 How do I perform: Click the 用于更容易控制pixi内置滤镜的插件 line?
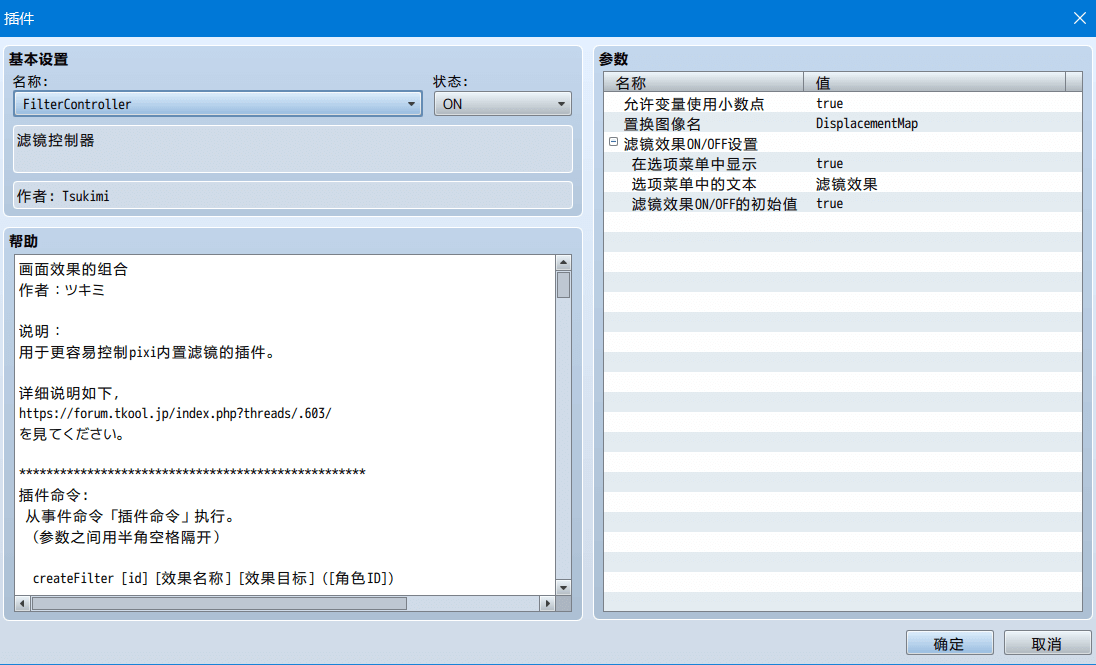point(147,352)
